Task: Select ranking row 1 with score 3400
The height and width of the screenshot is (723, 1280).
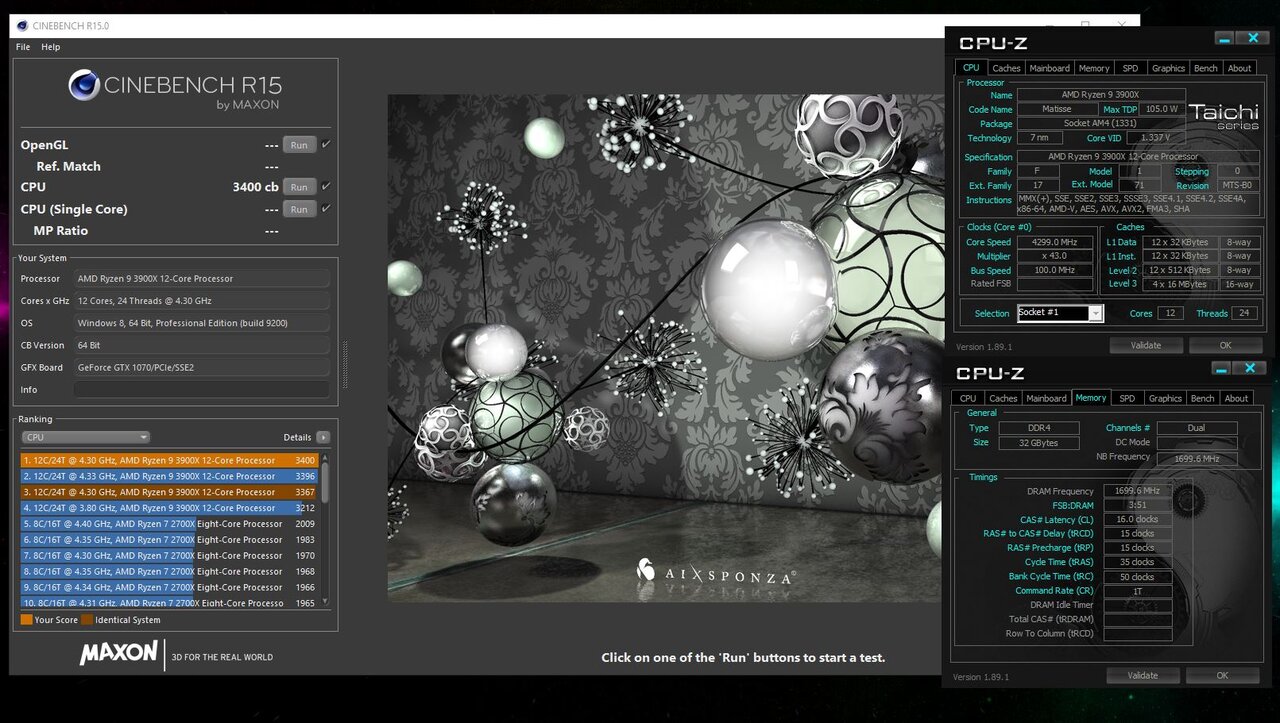Action: tap(170, 460)
